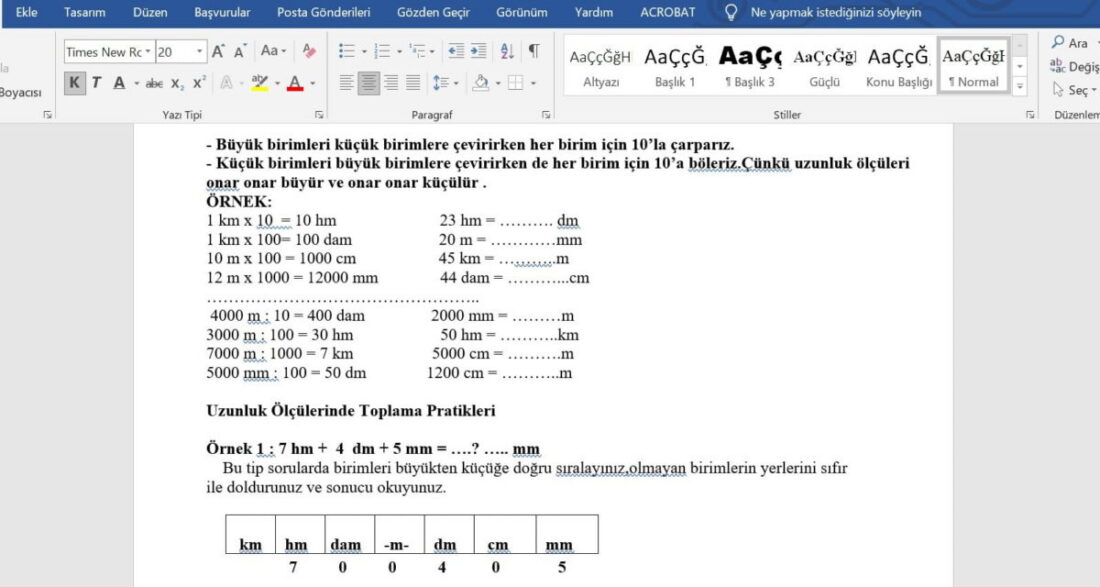Toggle underline formatting

tap(119, 83)
